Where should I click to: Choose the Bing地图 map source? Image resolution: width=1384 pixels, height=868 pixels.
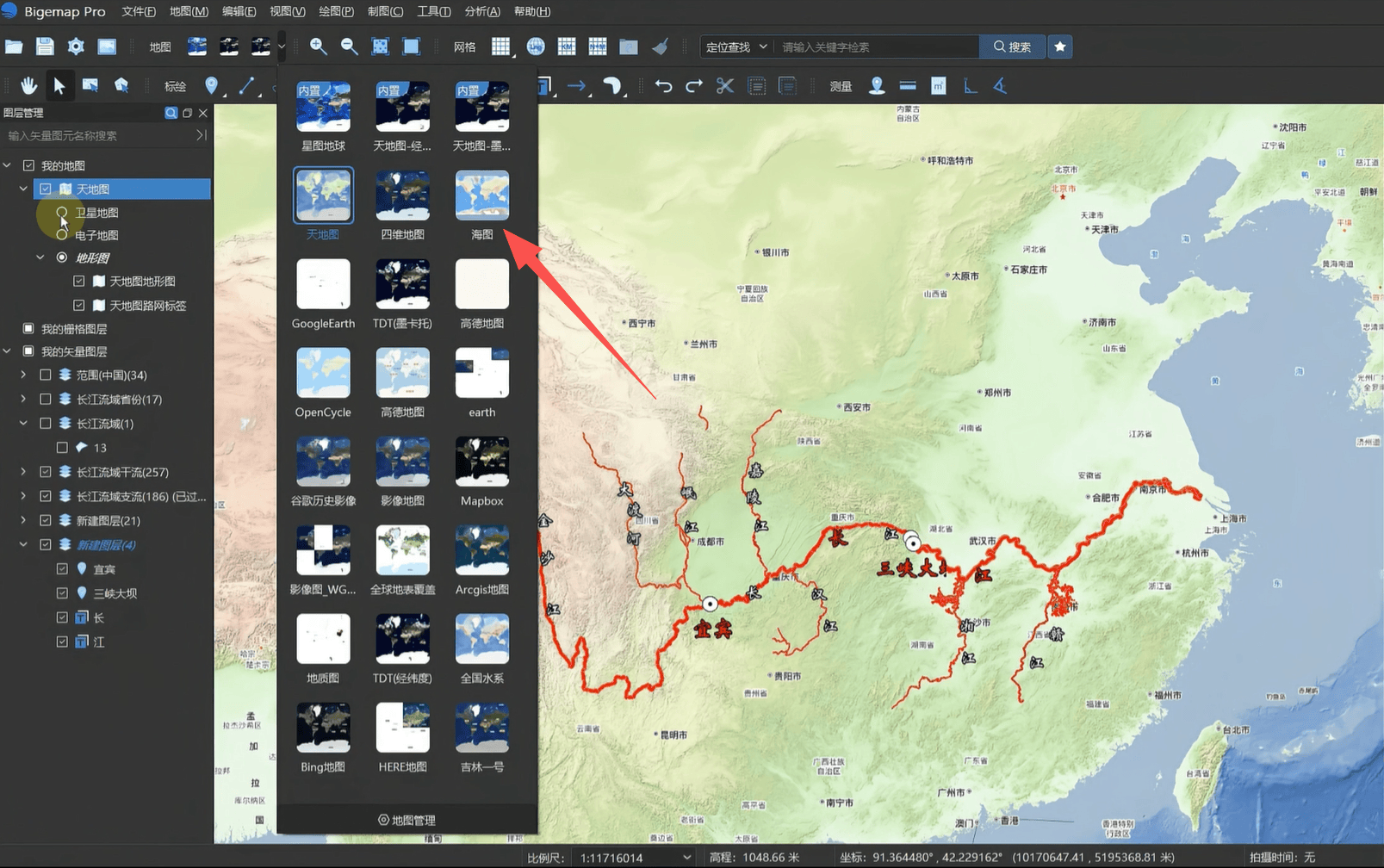pos(323,737)
